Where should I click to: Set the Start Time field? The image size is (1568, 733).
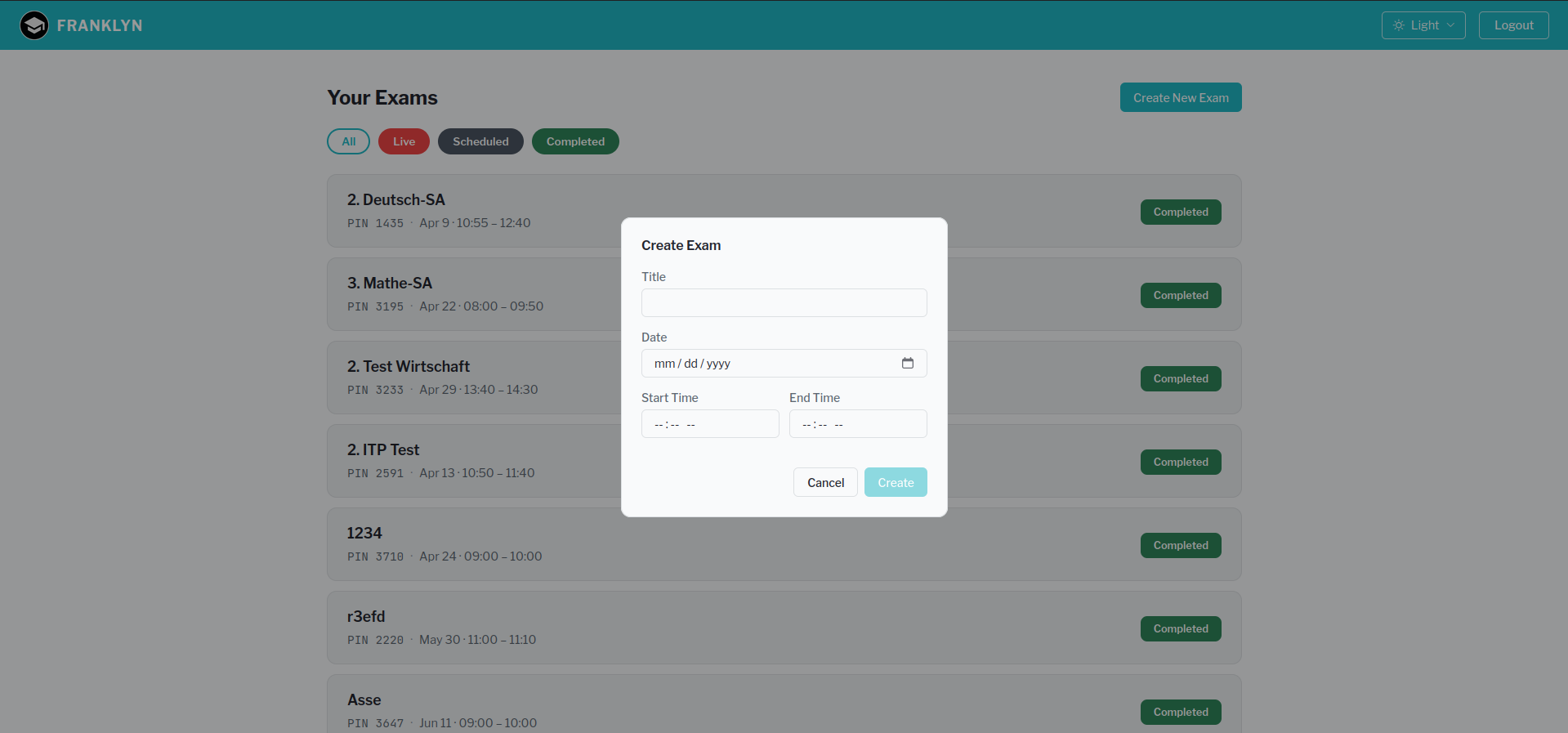(710, 423)
